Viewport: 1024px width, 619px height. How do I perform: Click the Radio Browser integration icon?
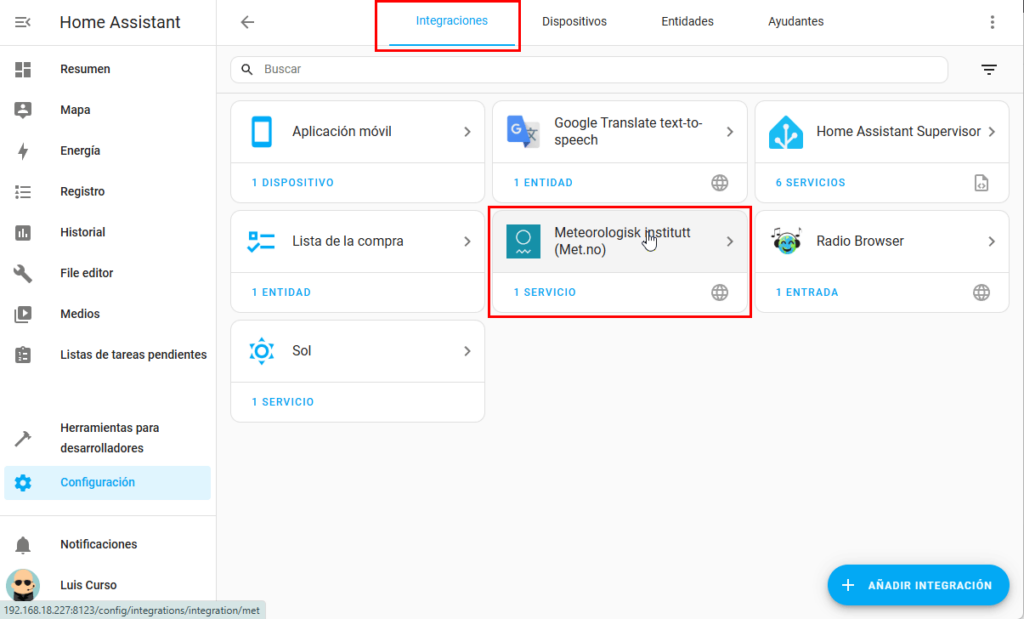[x=785, y=241]
